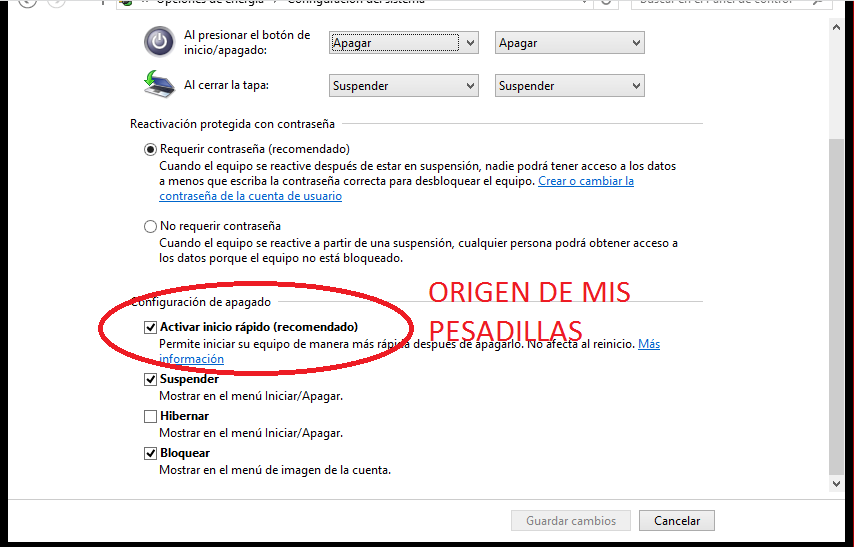Open the right Suspender dropdown for closing lid
This screenshot has height=548, width=854.
click(570, 86)
